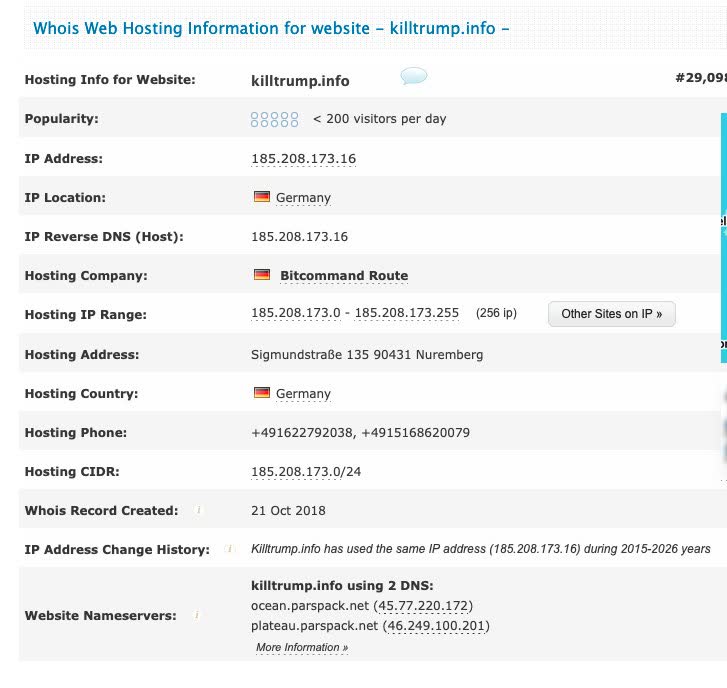Click the plateau.parspack.net nameserver text
The width and height of the screenshot is (727, 688).
click(314, 626)
